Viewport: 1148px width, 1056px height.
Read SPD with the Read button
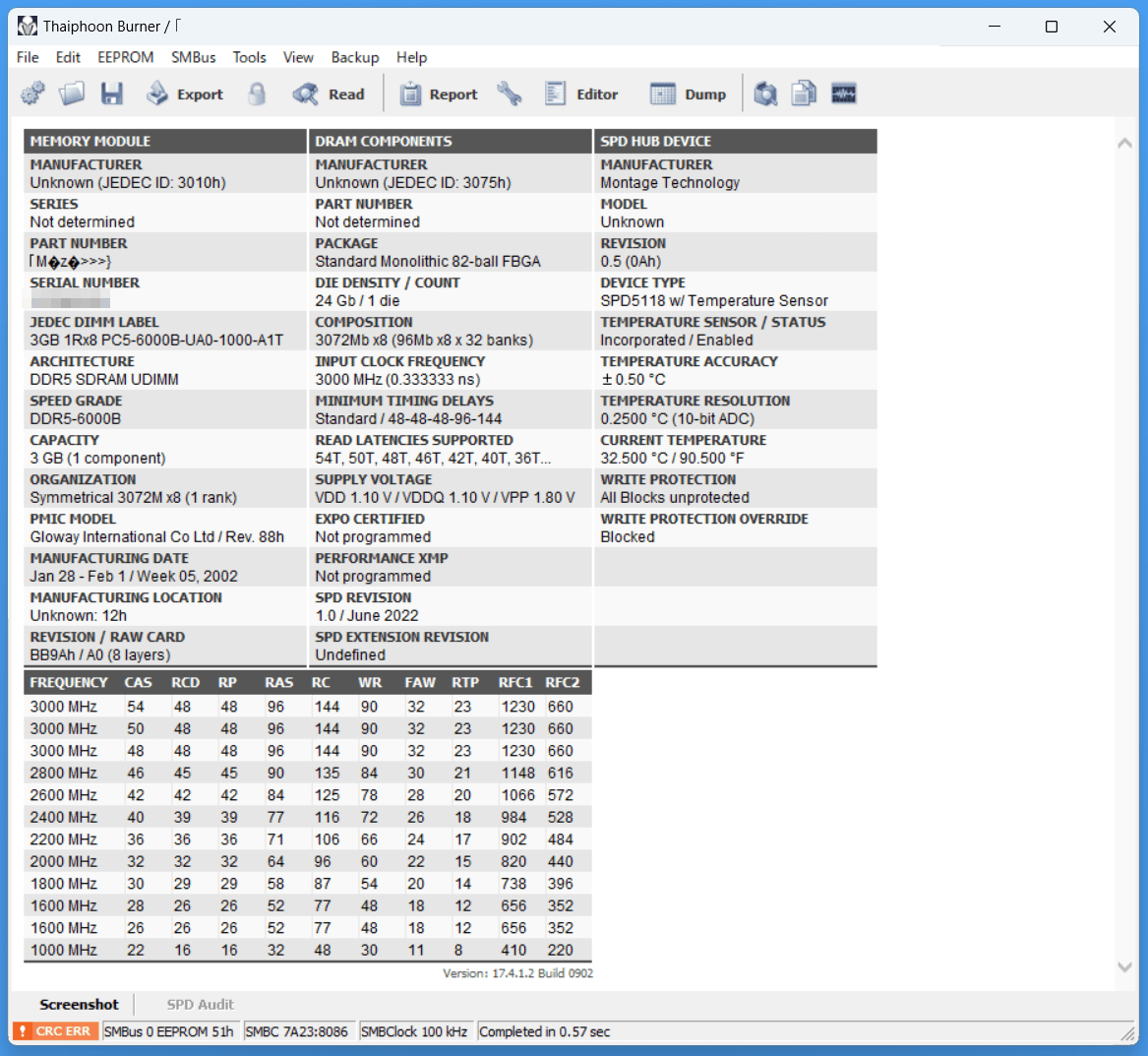tap(328, 93)
